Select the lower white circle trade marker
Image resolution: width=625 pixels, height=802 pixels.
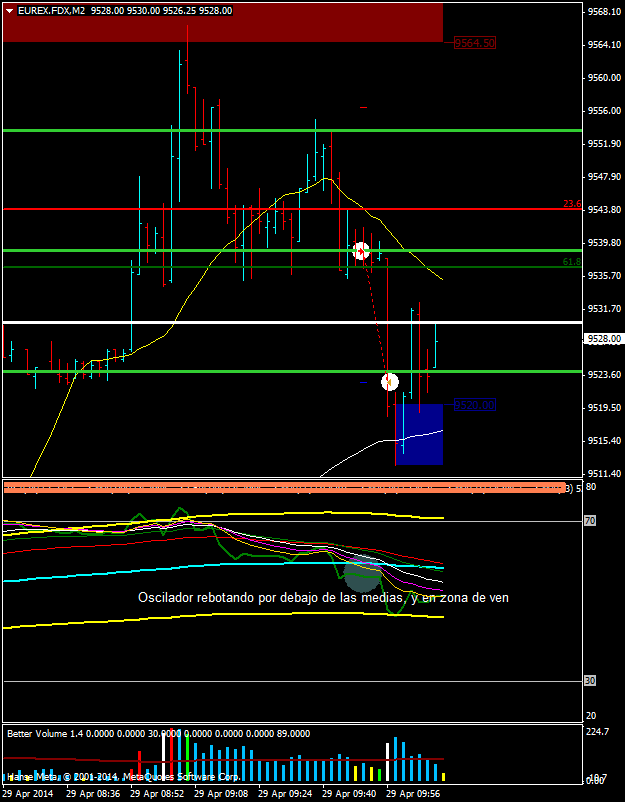[390, 381]
